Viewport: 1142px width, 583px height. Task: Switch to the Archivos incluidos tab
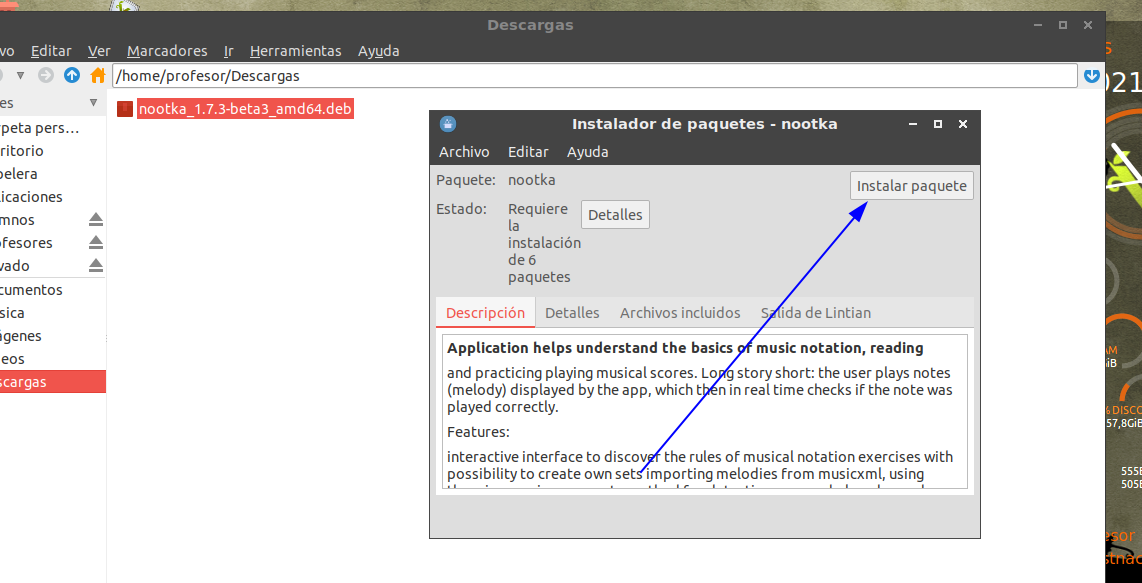(680, 313)
